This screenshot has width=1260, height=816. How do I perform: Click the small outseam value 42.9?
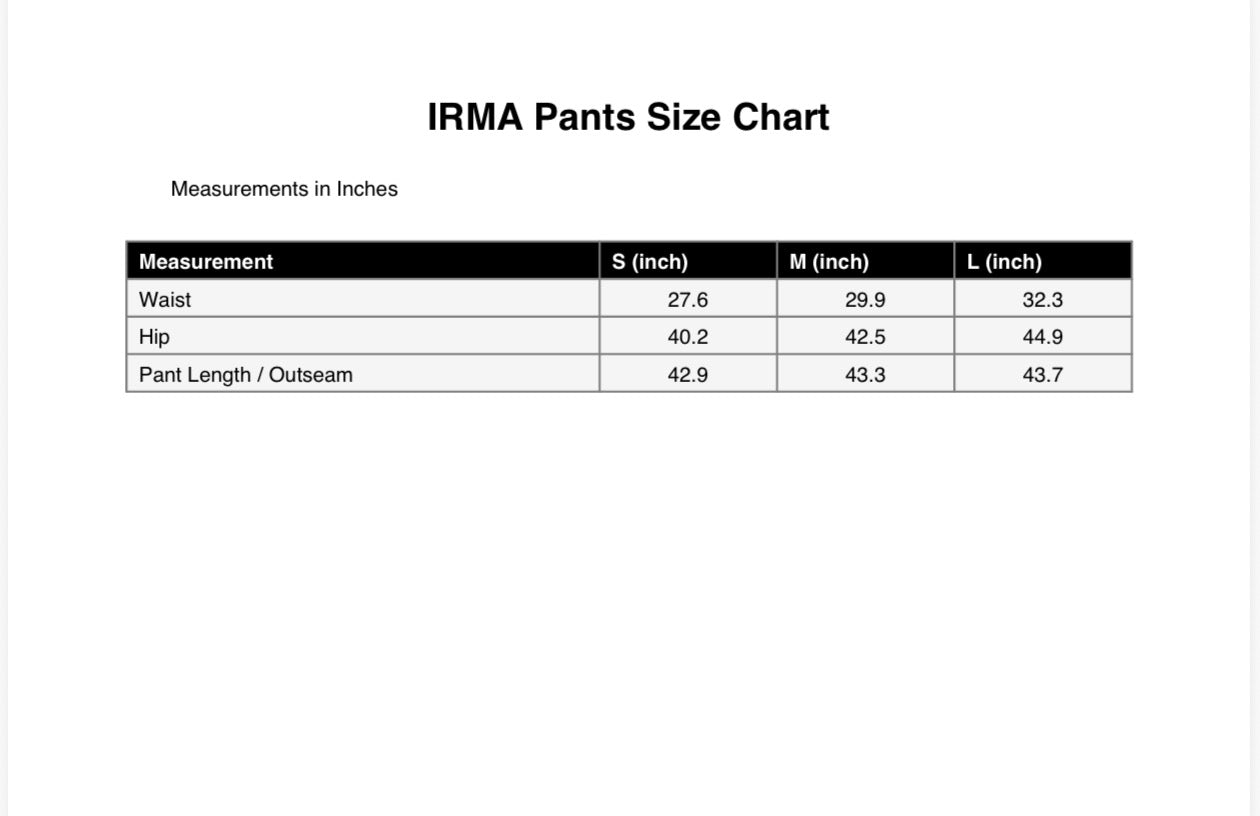[x=688, y=375]
